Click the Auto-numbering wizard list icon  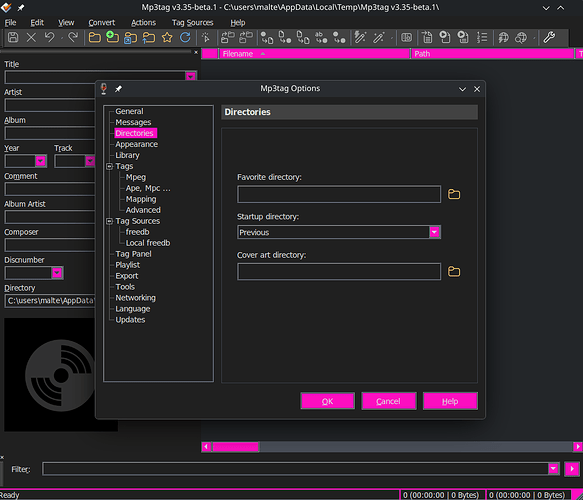[482, 38]
